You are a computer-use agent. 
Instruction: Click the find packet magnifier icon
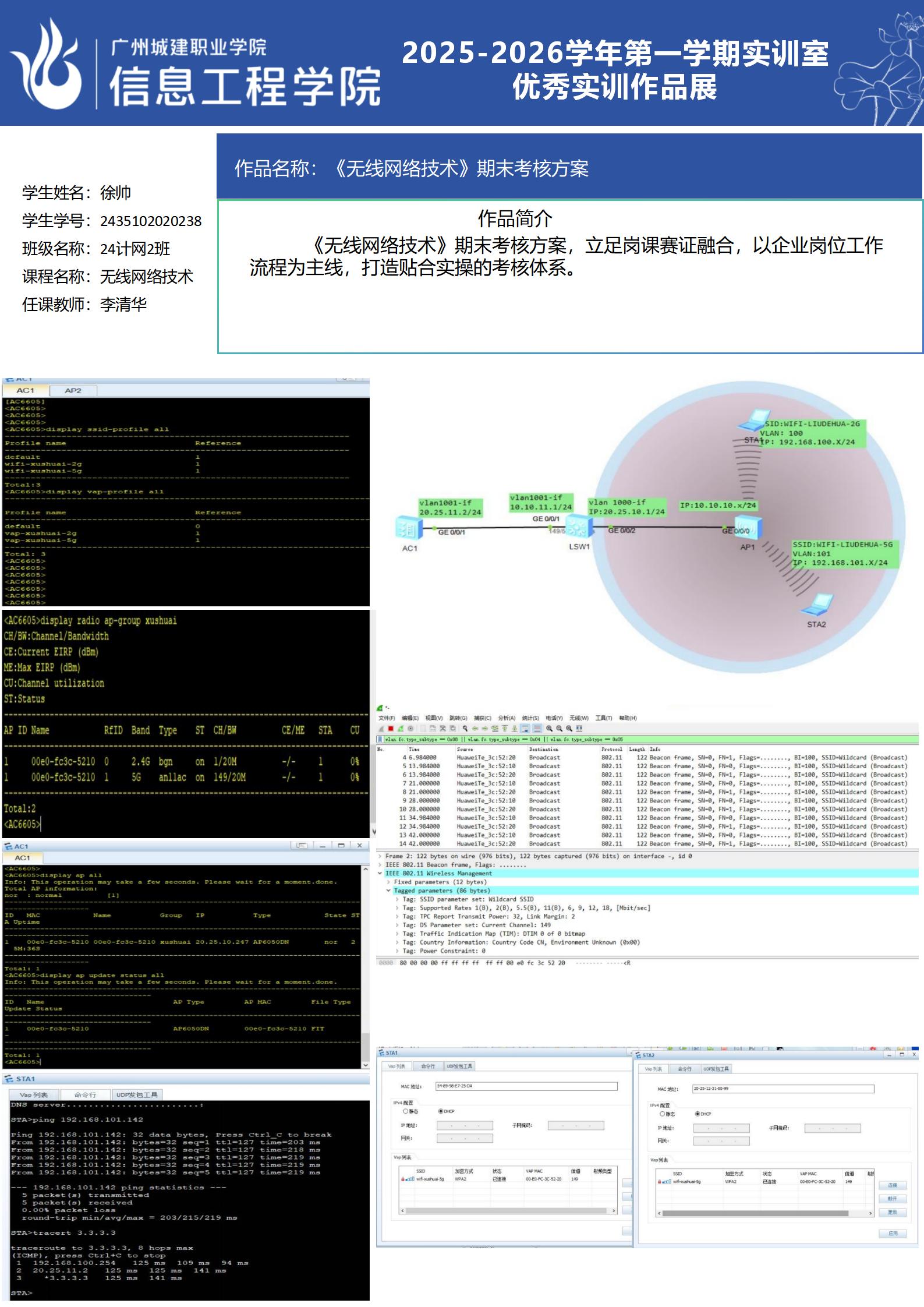pos(465,729)
